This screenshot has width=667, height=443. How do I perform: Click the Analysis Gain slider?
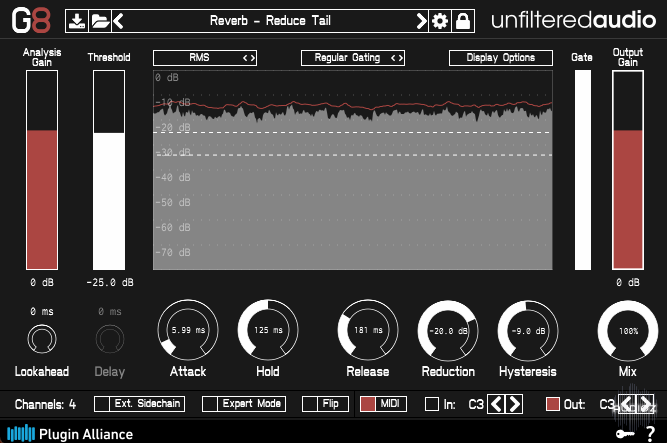click(42, 170)
